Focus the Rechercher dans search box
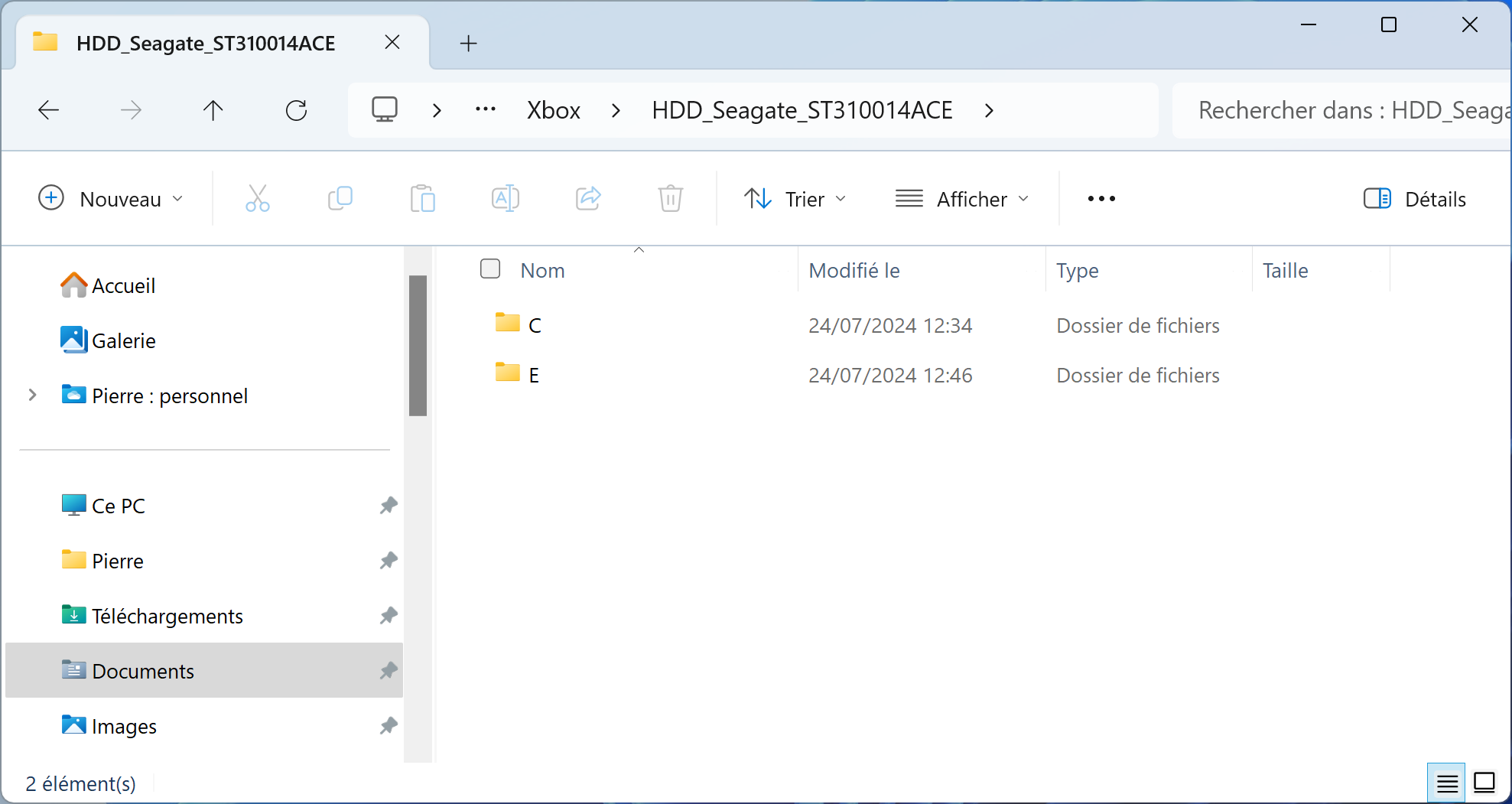 1341,111
